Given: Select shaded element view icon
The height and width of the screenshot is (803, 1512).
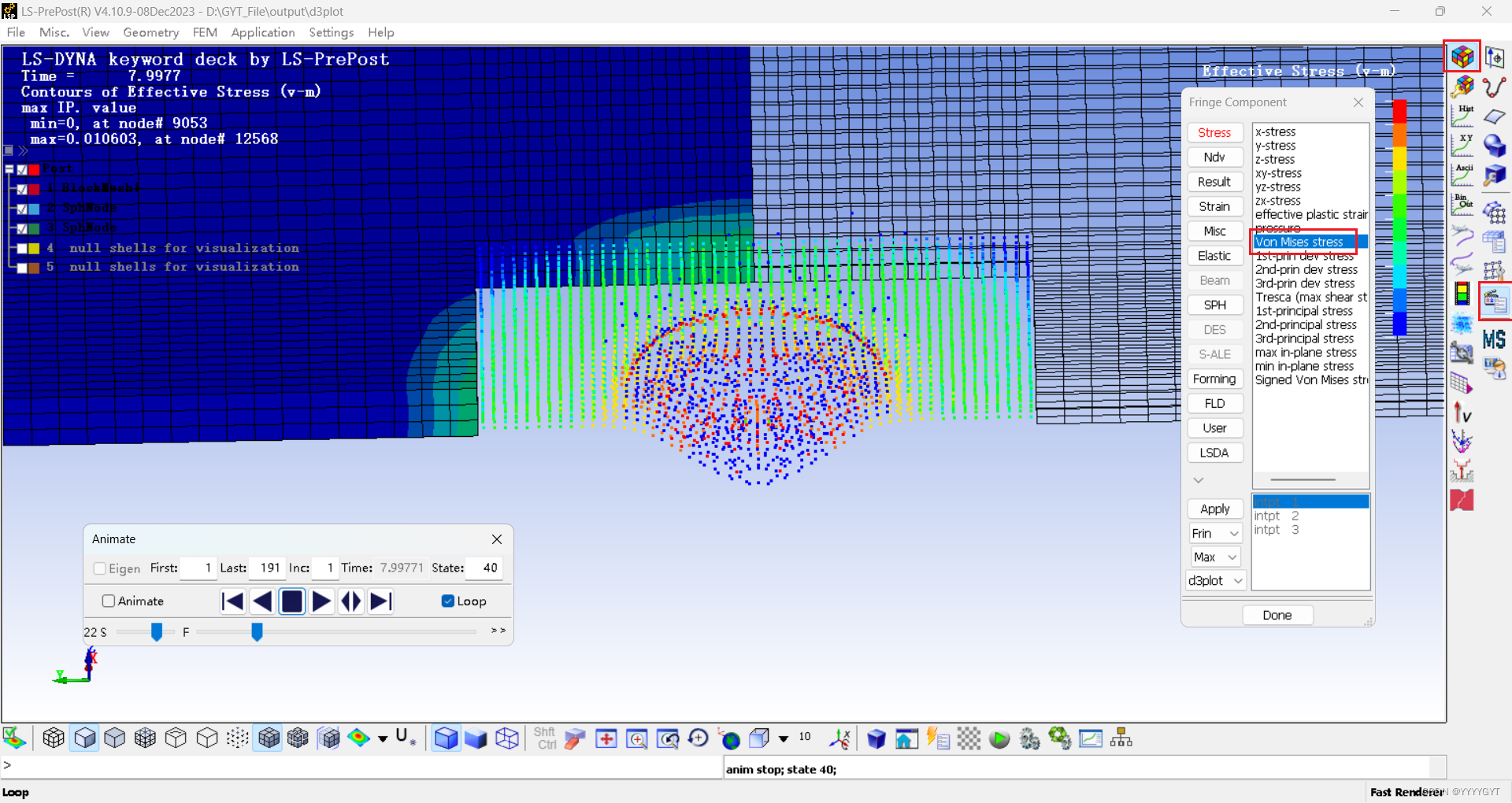Looking at the screenshot, I should tap(84, 738).
